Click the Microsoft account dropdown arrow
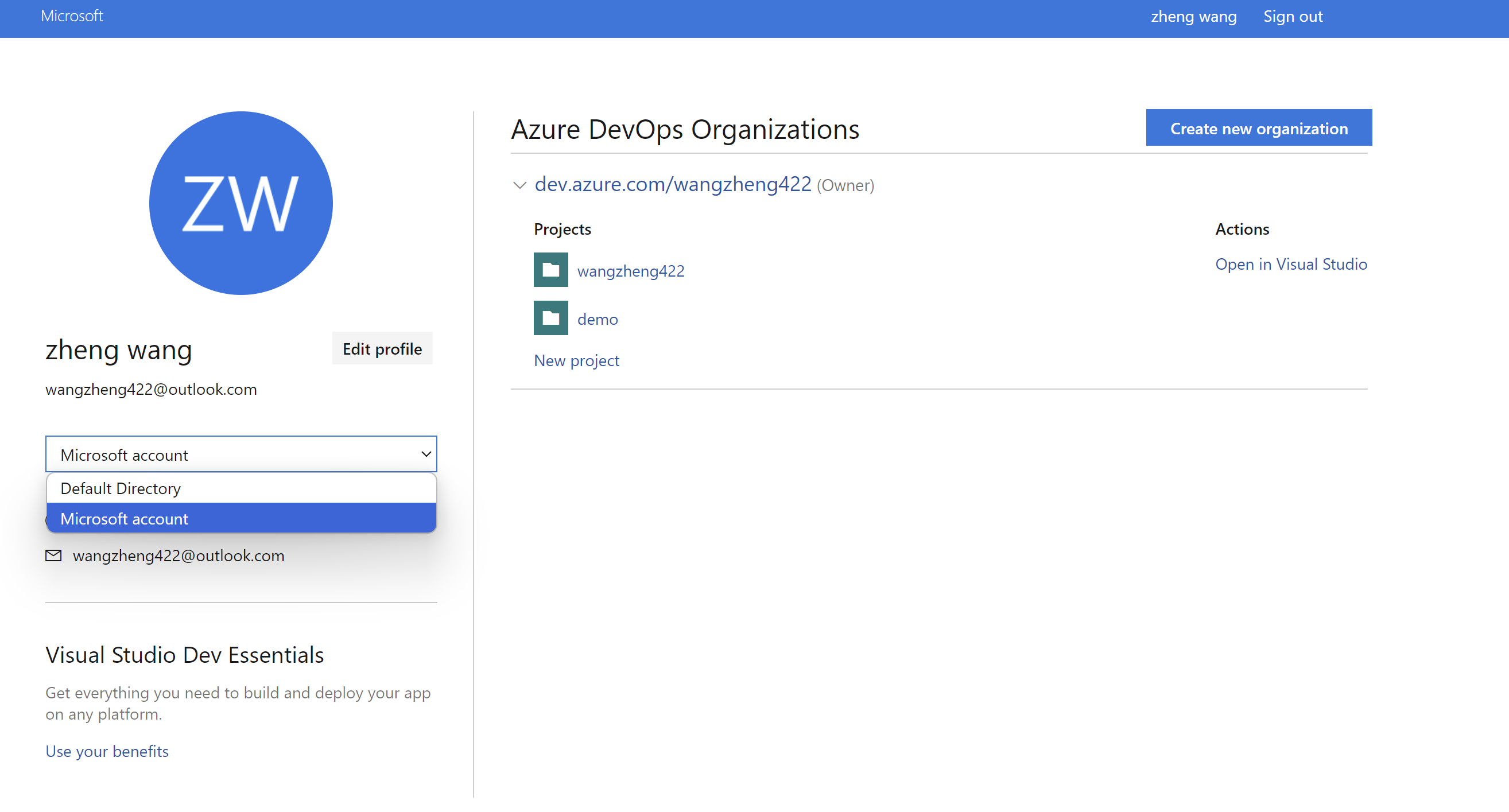The width and height of the screenshot is (1509, 812). point(426,454)
